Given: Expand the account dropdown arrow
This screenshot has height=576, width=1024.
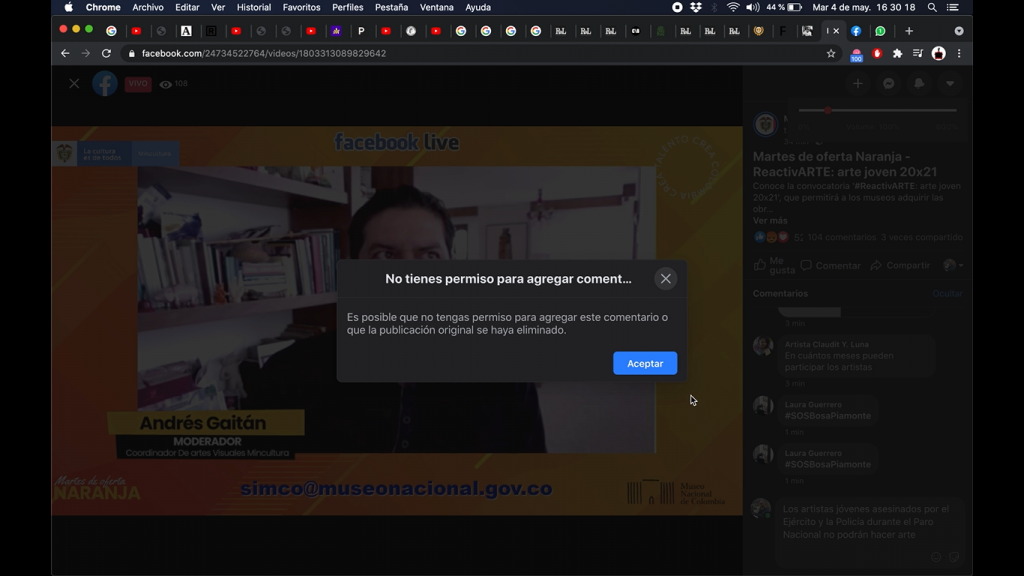Looking at the screenshot, I should click(x=950, y=84).
